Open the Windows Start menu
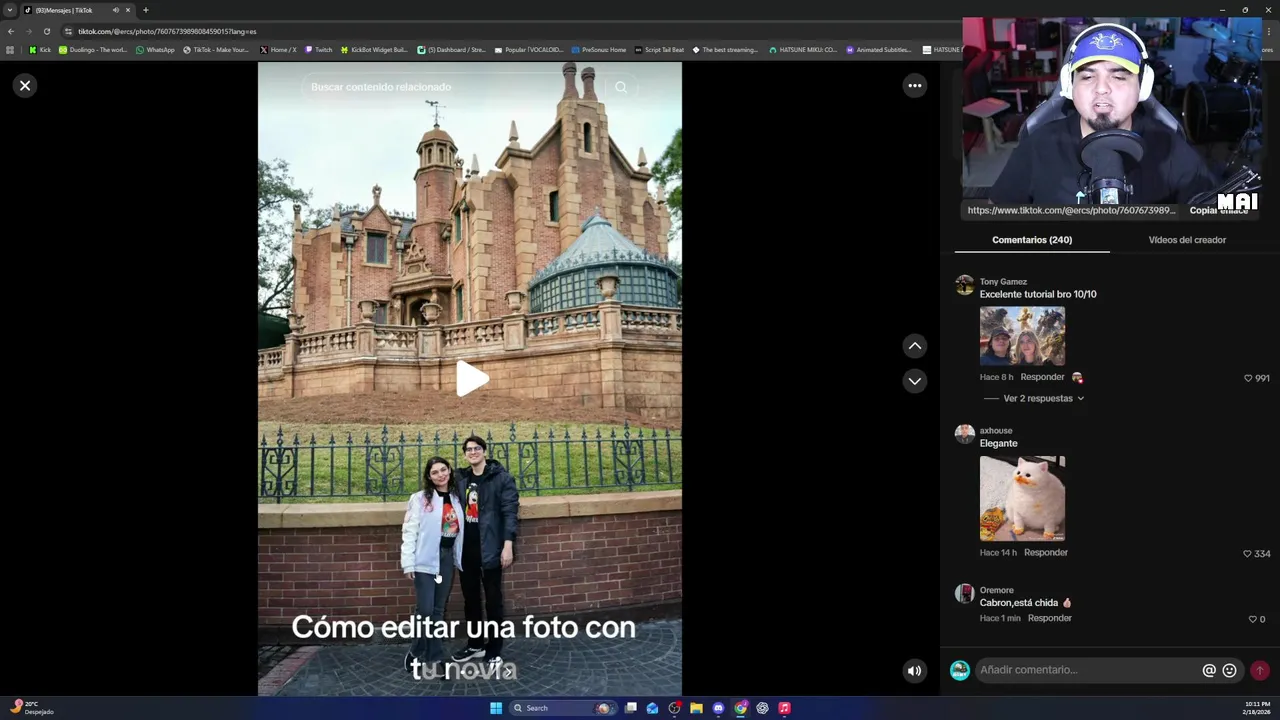 [496, 708]
